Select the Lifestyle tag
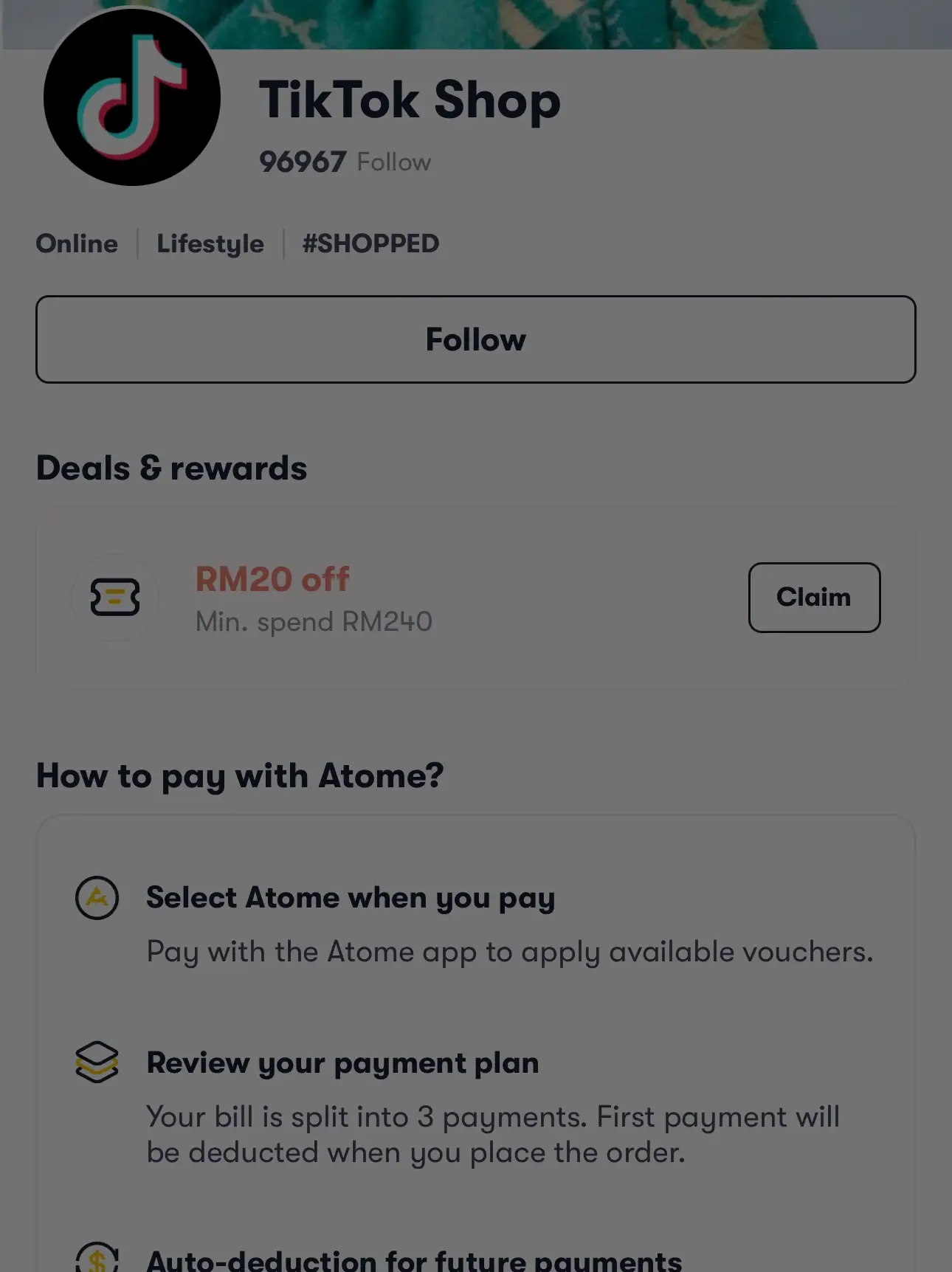Screen dimensions: 952x1272 click(210, 243)
